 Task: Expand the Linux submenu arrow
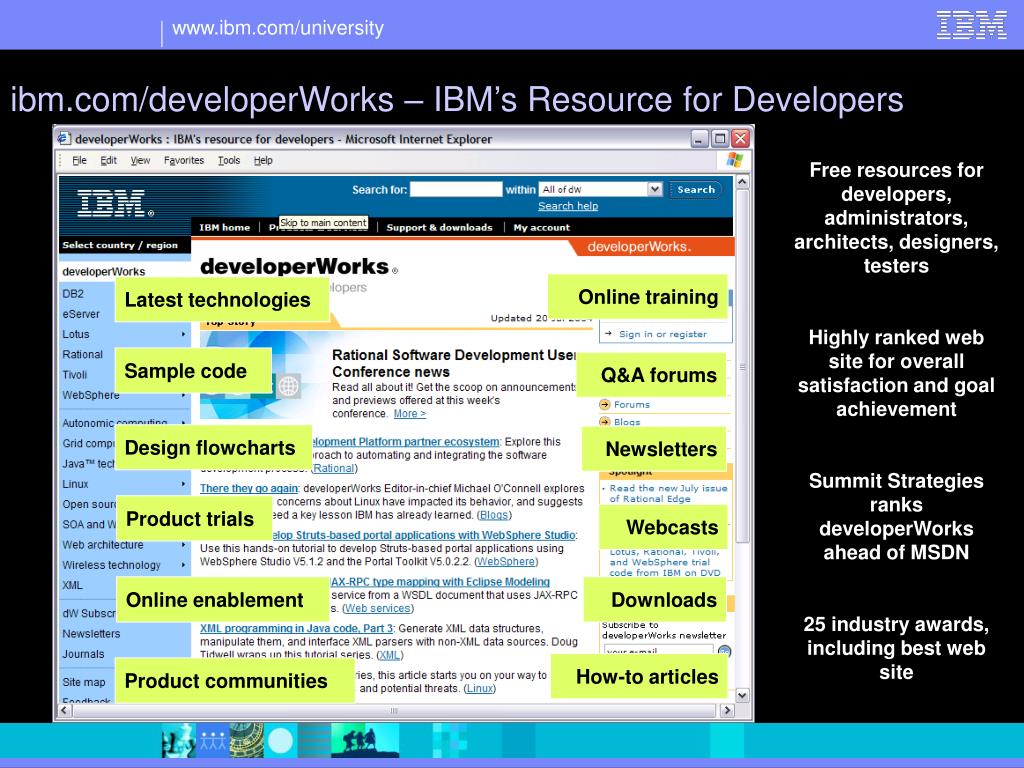184,484
